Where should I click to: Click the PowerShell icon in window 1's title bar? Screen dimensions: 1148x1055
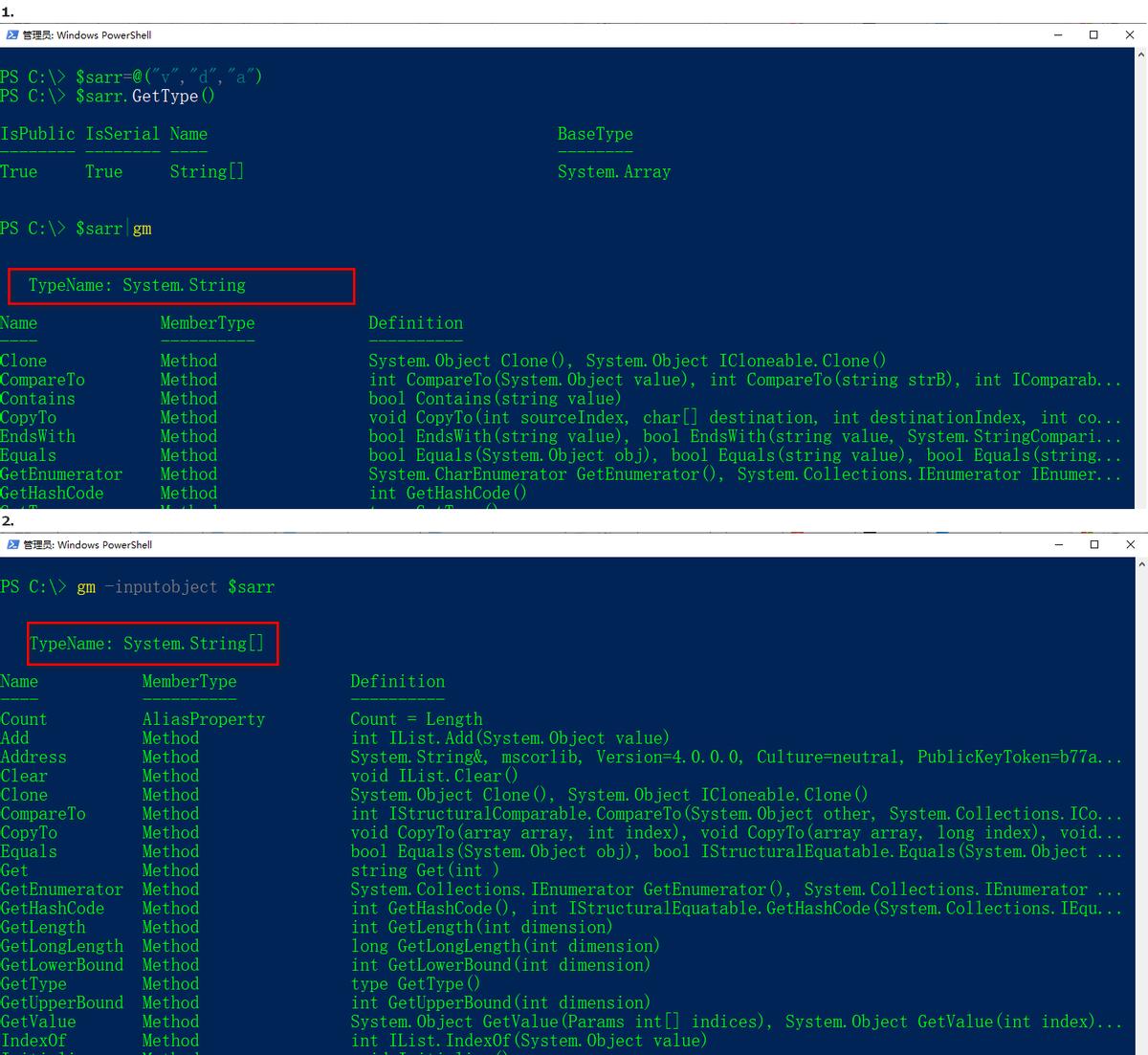[x=12, y=35]
